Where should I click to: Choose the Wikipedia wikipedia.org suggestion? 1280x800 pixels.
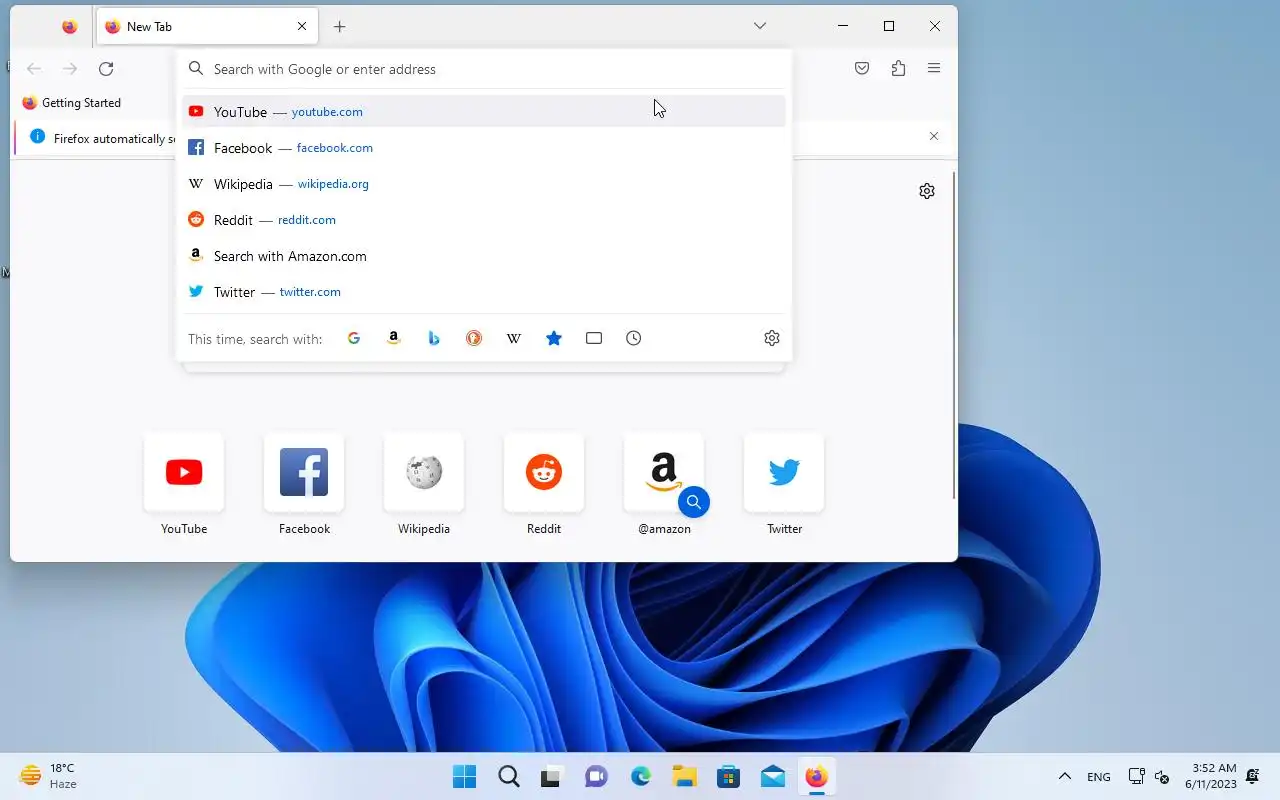pyautogui.click(x=484, y=183)
